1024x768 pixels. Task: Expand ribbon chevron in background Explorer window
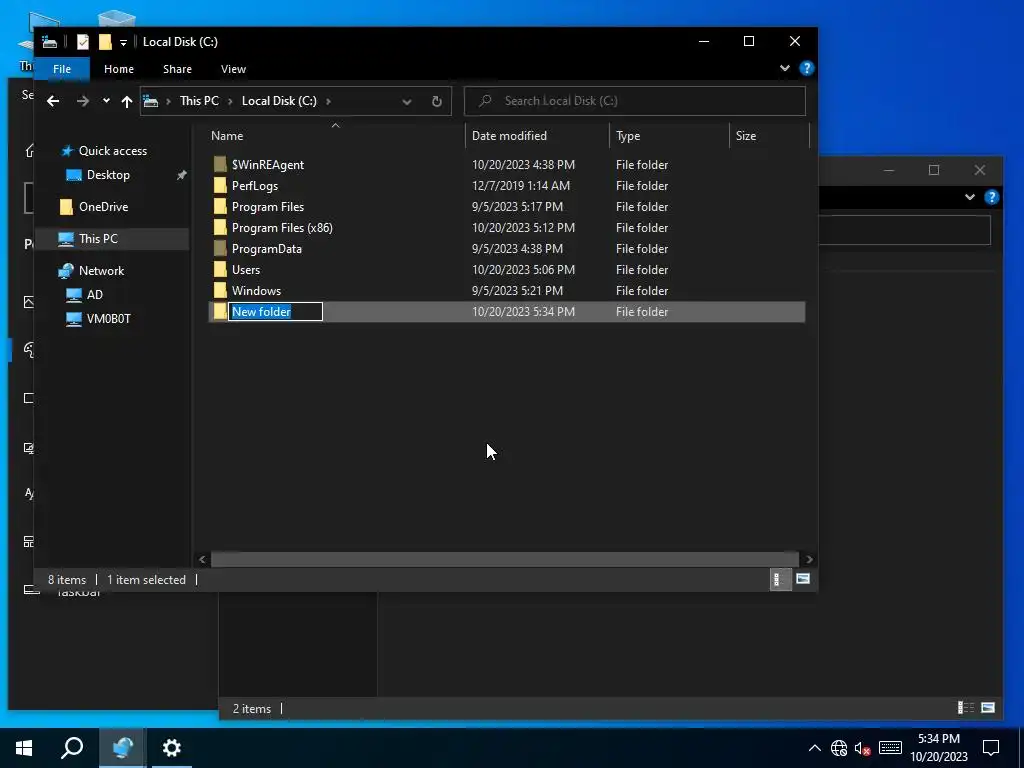click(970, 197)
